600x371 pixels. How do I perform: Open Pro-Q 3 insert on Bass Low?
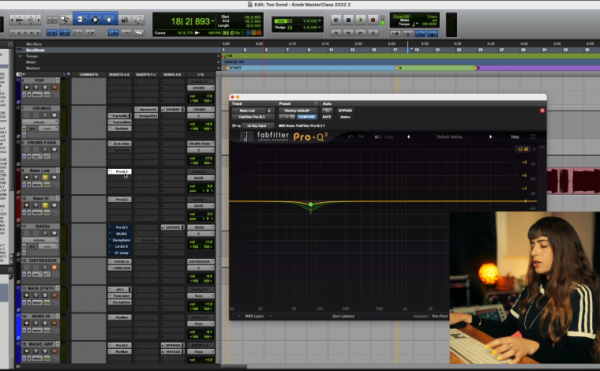point(120,172)
